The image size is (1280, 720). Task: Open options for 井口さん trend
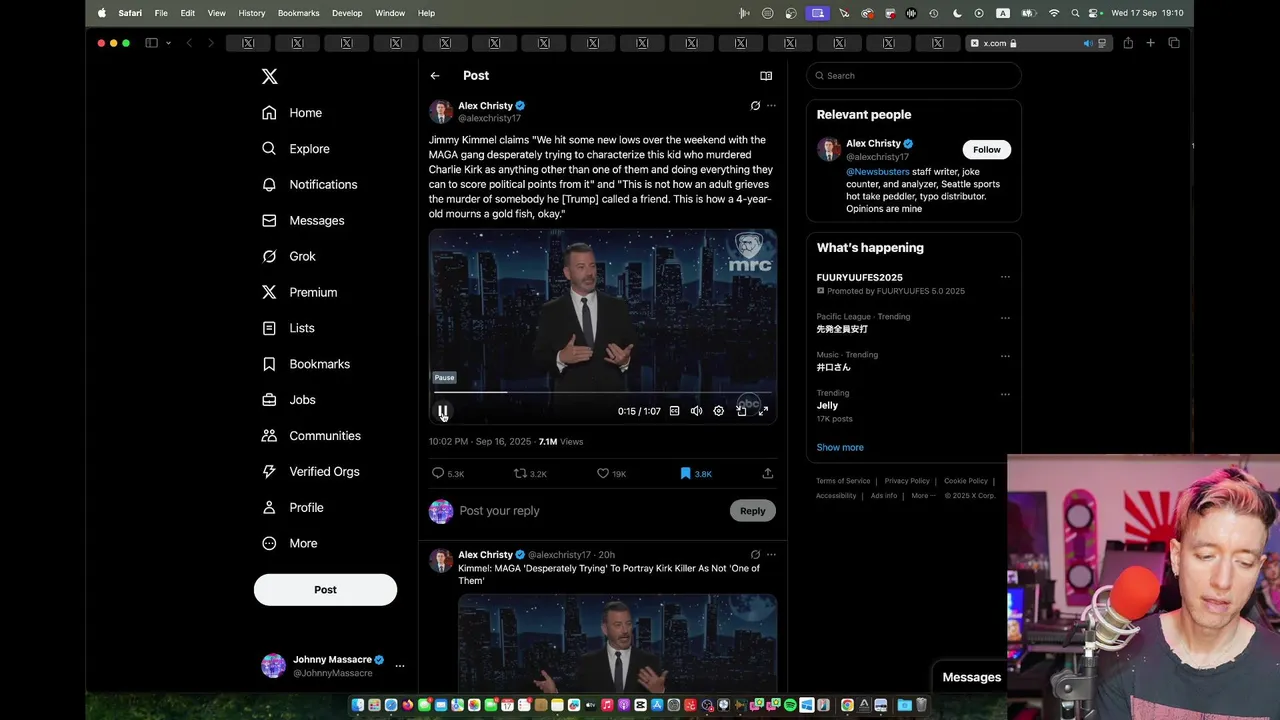(x=1005, y=356)
